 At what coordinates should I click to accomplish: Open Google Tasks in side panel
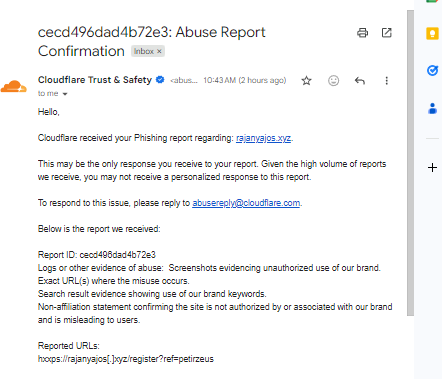pos(432,71)
